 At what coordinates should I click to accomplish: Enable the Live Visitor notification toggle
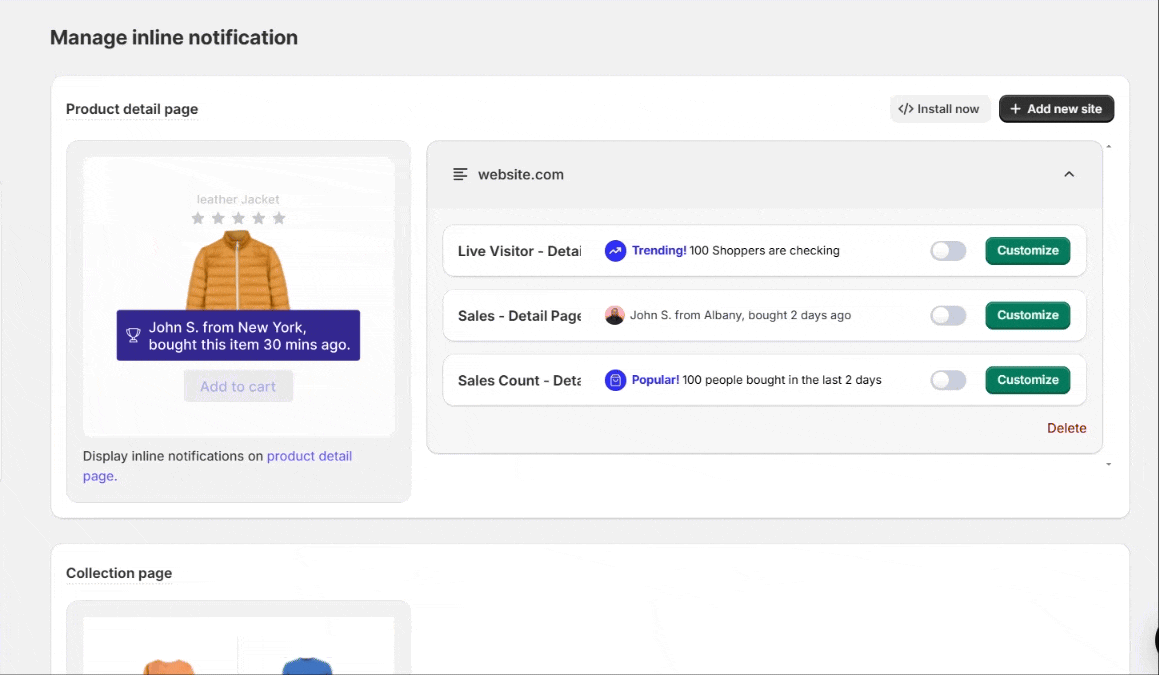coord(948,251)
